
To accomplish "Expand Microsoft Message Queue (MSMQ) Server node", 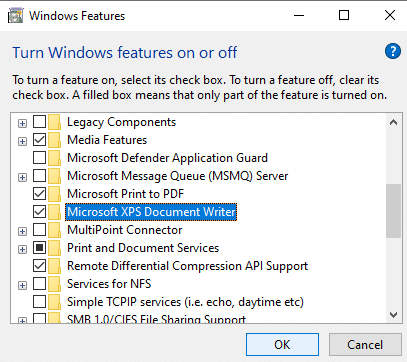I will [22, 178].
